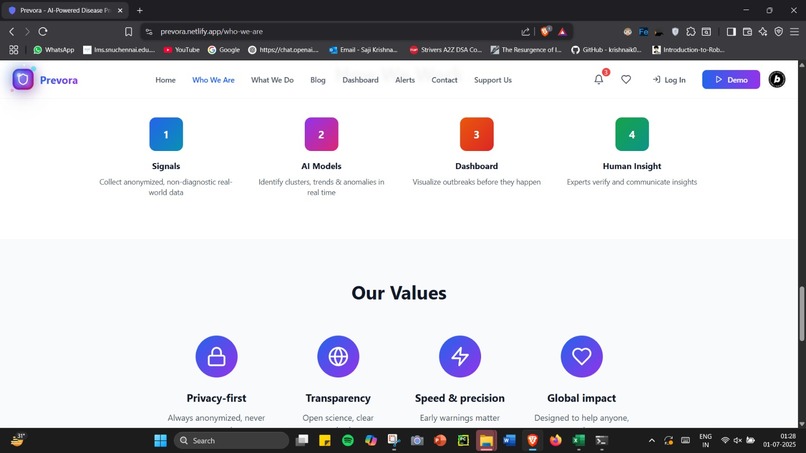Open the bookmarks apps grid icon
Image resolution: width=806 pixels, height=453 pixels.
click(13, 50)
